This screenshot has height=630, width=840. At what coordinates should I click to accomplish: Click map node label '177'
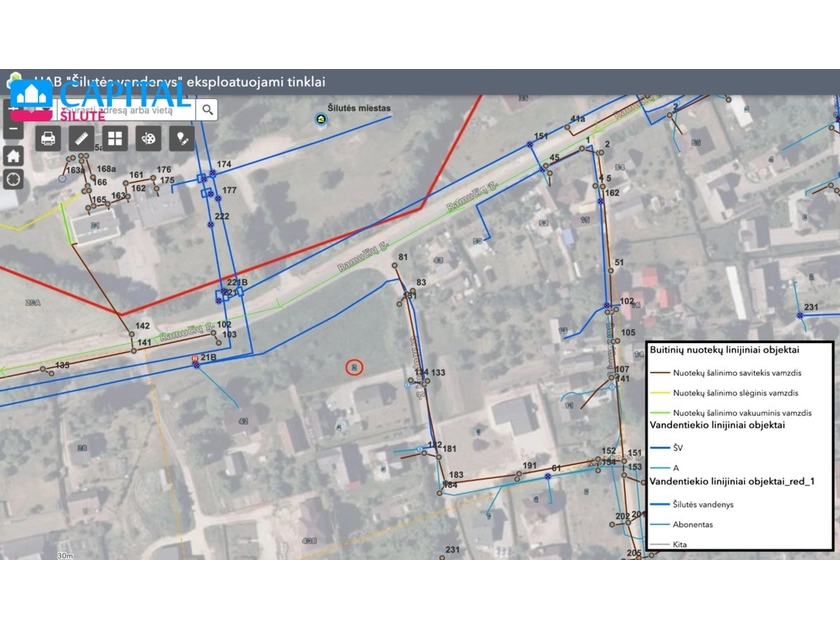coord(229,190)
